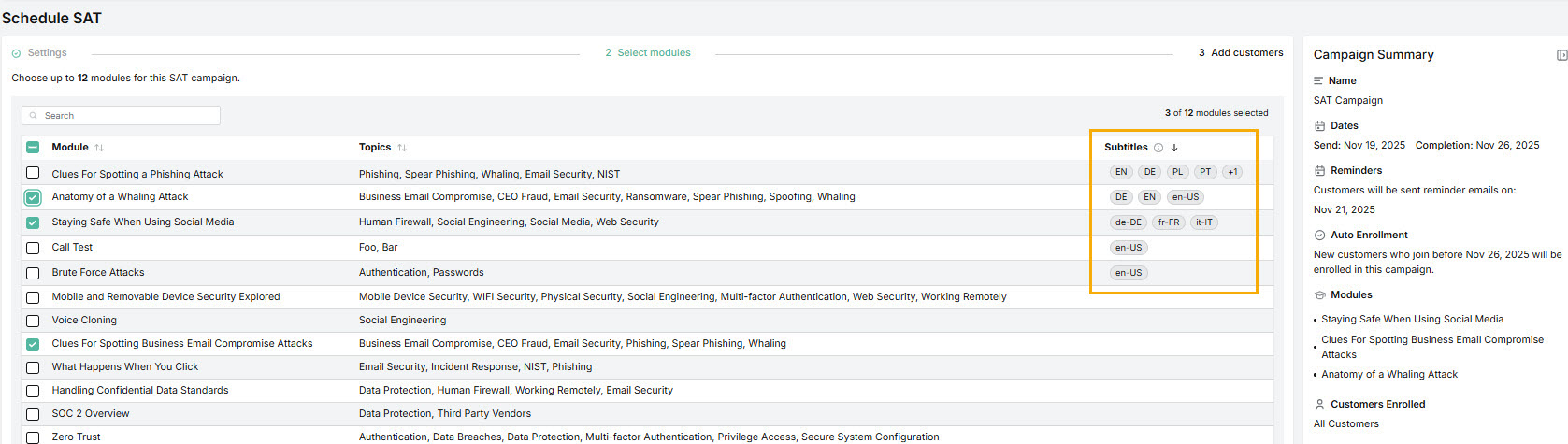Select the Voice Cloning module checkbox
Screen dimensions: 1568x444
[x=33, y=321]
